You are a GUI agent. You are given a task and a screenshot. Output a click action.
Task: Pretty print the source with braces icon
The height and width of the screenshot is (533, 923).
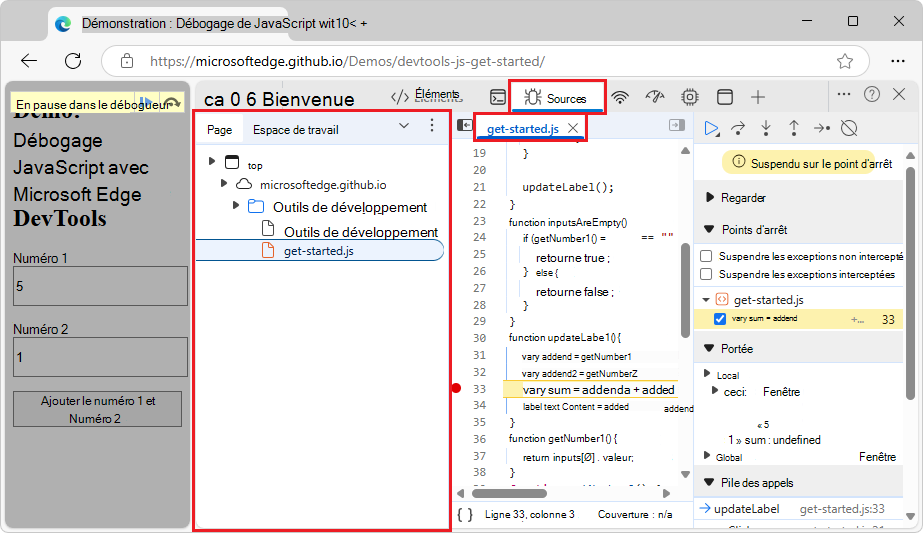point(465,515)
